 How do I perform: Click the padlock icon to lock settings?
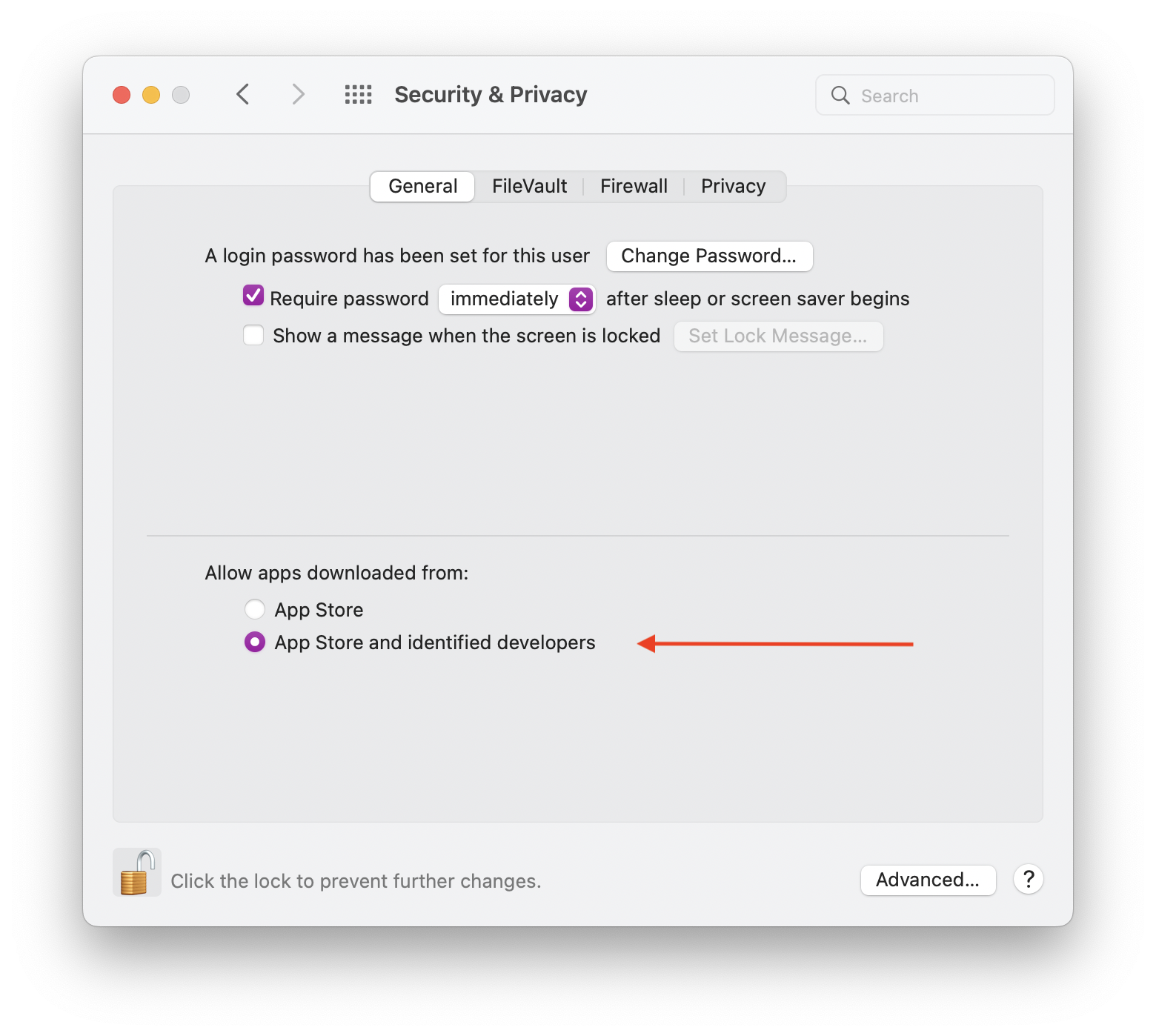click(137, 873)
